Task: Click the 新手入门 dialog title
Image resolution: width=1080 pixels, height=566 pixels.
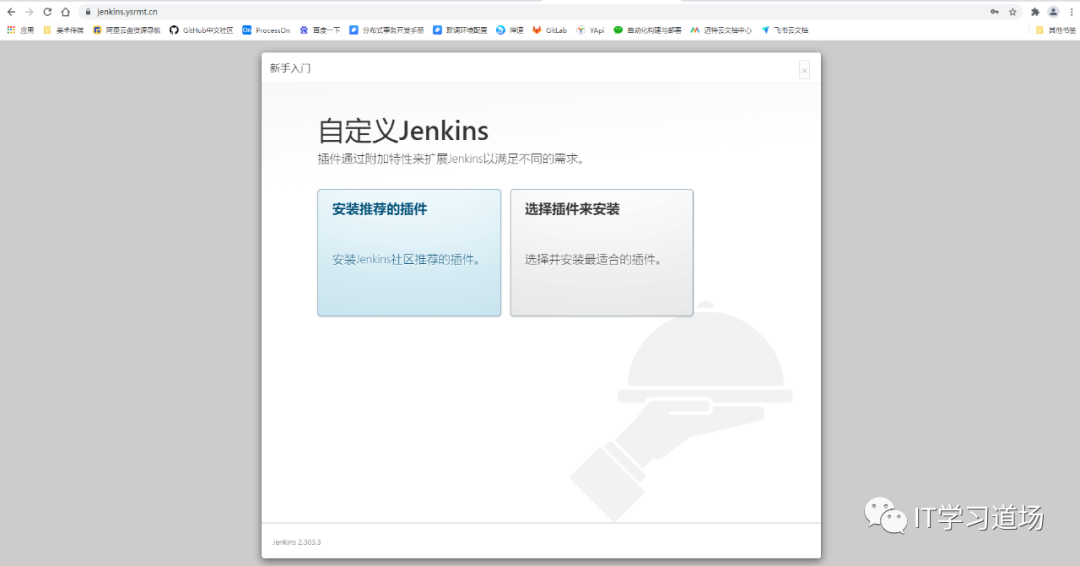Action: coord(290,68)
